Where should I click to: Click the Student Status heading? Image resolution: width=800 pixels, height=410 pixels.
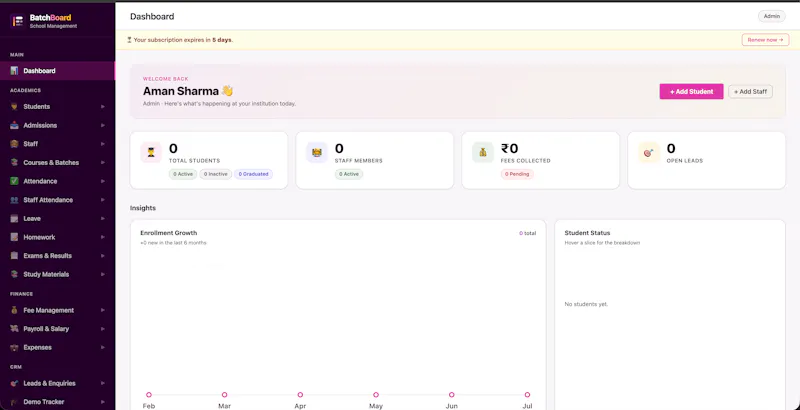(587, 233)
